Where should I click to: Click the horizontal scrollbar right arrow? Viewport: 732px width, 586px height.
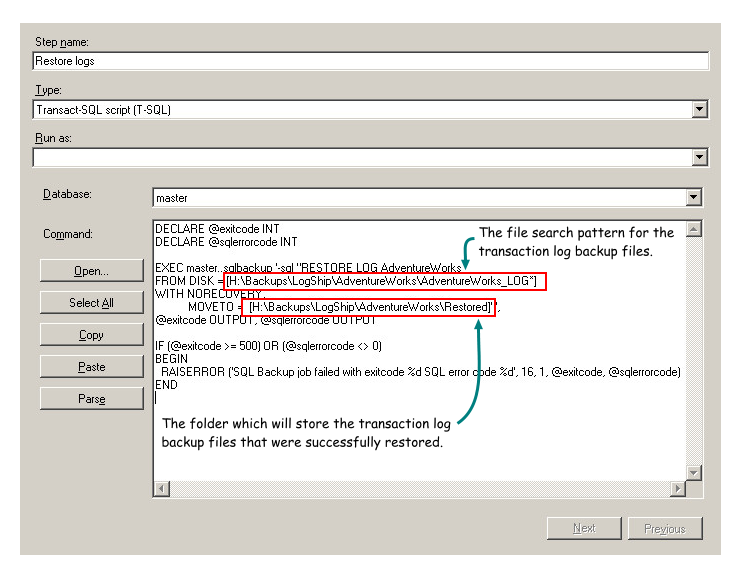click(677, 488)
